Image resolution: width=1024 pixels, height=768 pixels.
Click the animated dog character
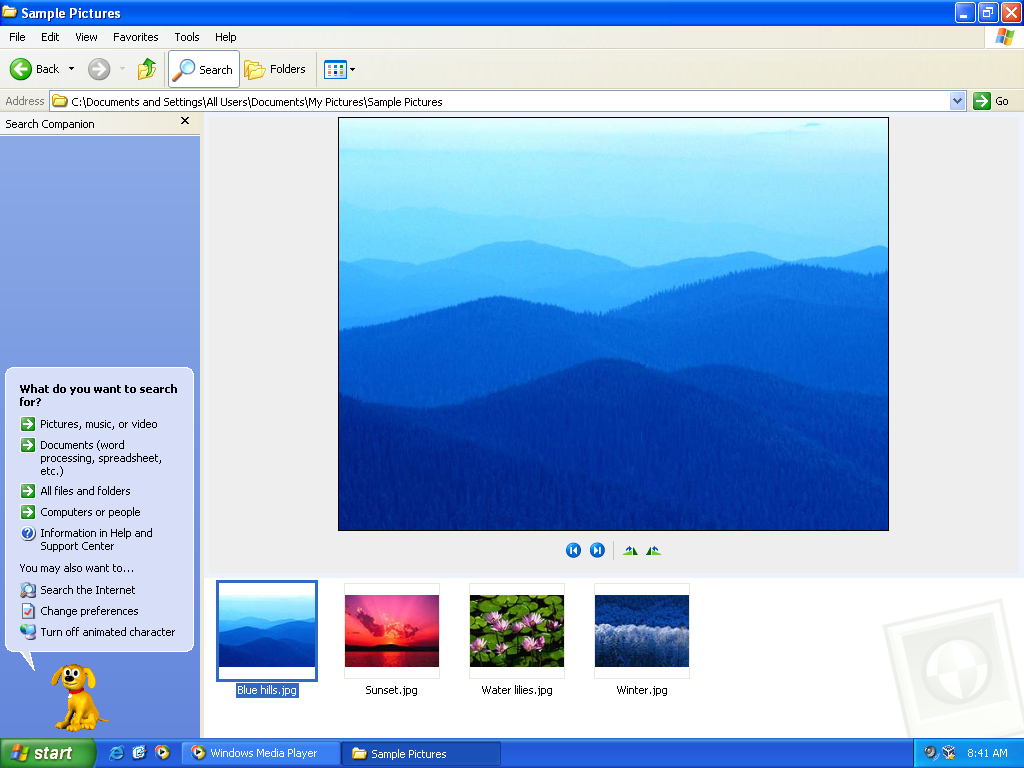tap(77, 697)
